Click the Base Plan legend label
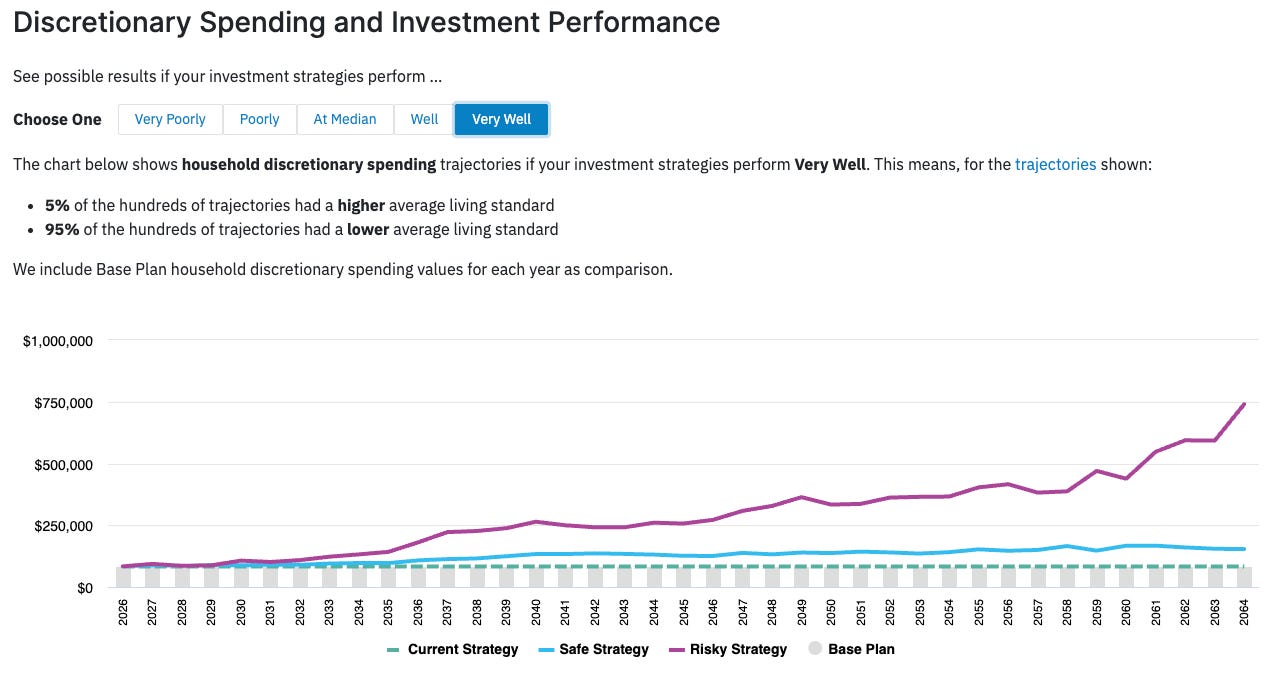Viewport: 1284px width, 692px height. click(x=861, y=650)
